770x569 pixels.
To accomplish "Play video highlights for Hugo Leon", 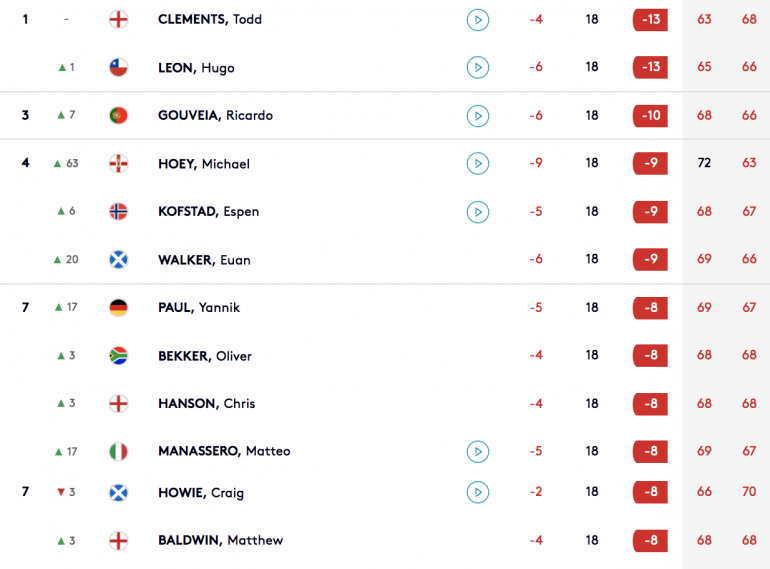I will 477,67.
